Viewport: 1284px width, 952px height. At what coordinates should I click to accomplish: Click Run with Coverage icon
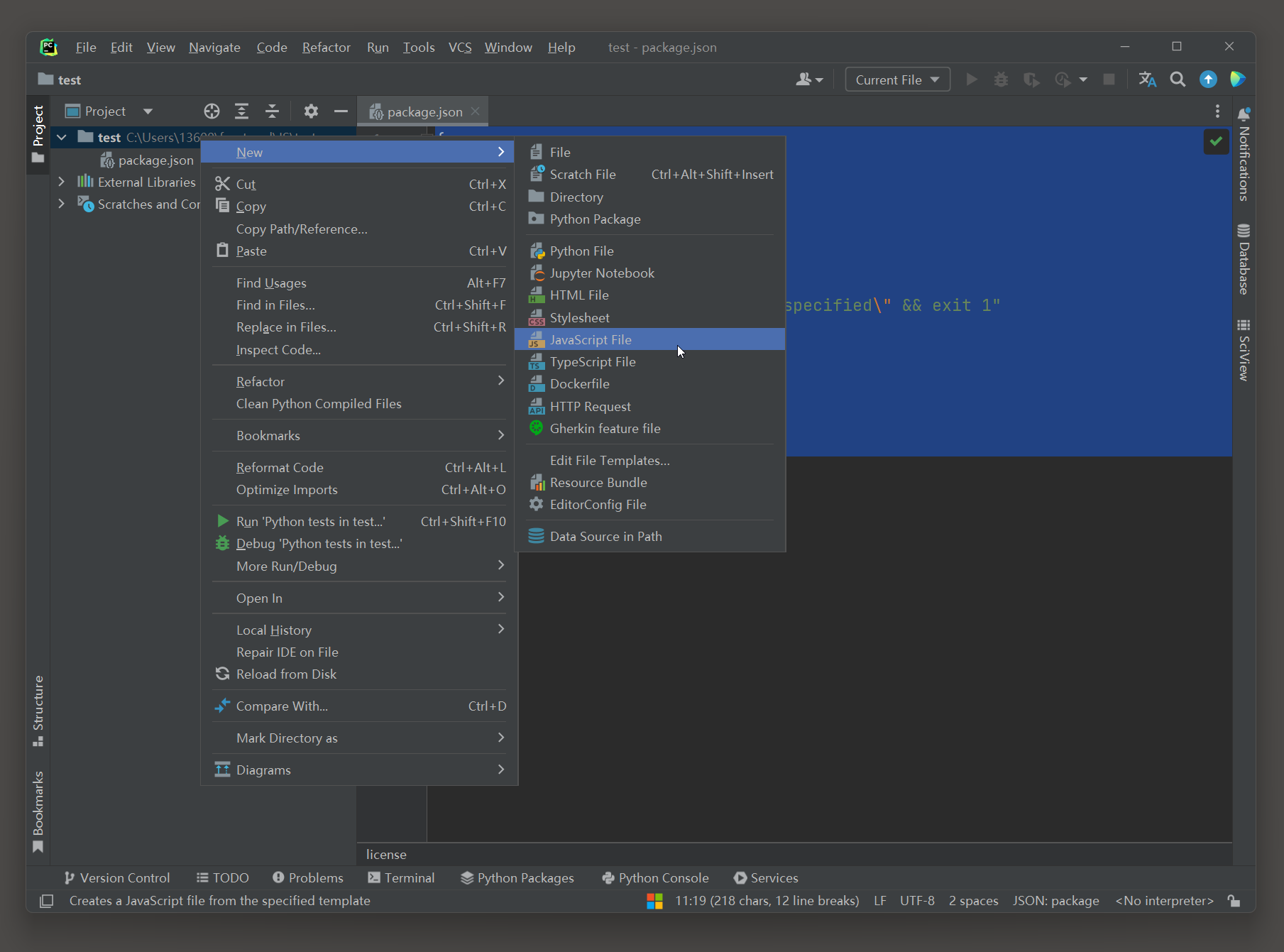(x=1031, y=80)
